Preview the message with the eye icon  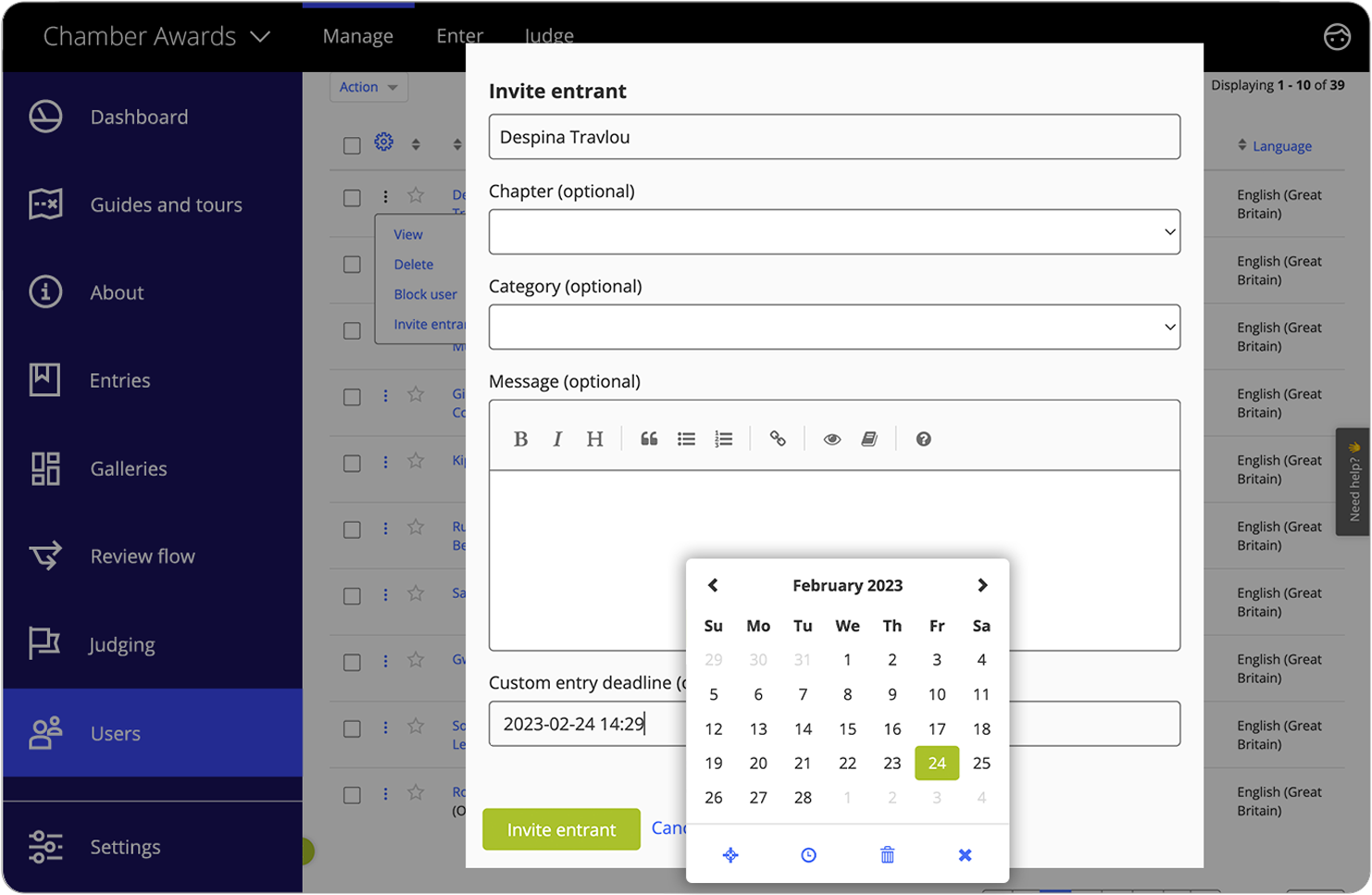click(831, 439)
